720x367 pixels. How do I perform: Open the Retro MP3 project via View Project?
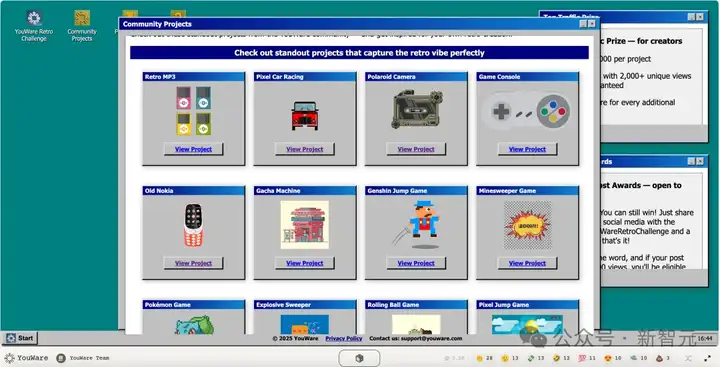[193, 149]
